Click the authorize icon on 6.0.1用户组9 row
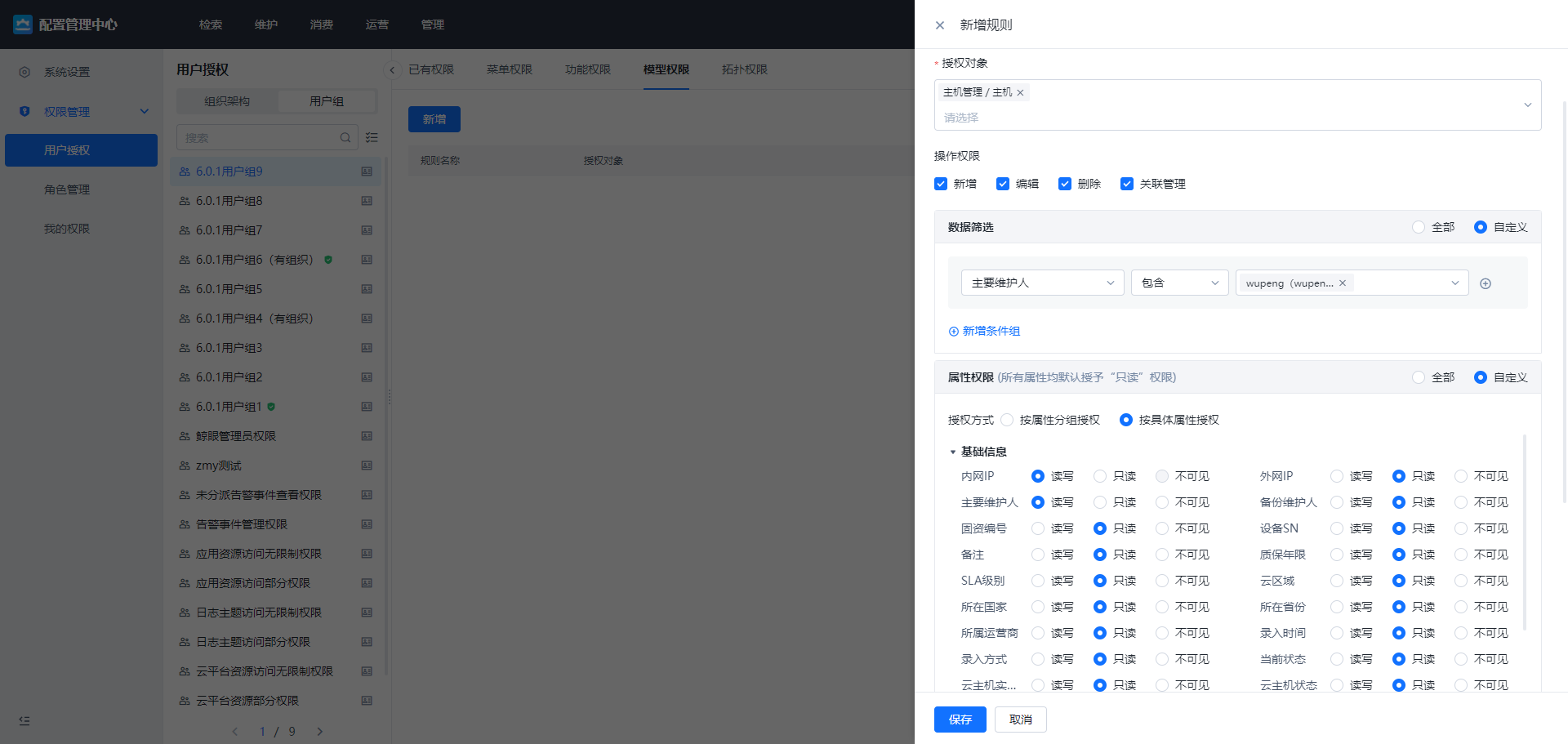1568x744 pixels. click(x=367, y=172)
